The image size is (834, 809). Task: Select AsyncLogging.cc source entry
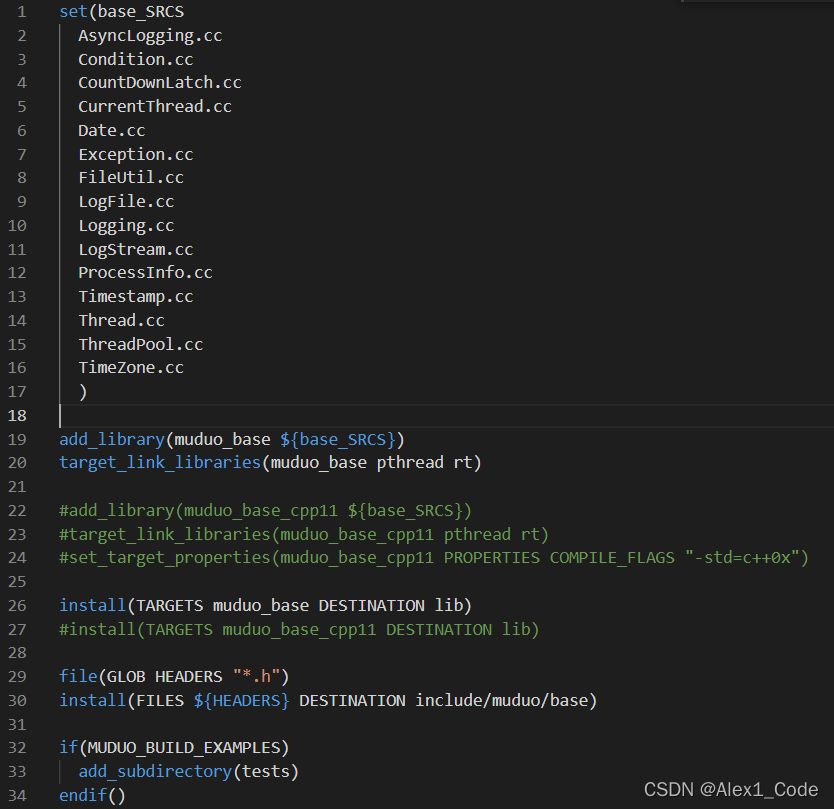coord(150,36)
